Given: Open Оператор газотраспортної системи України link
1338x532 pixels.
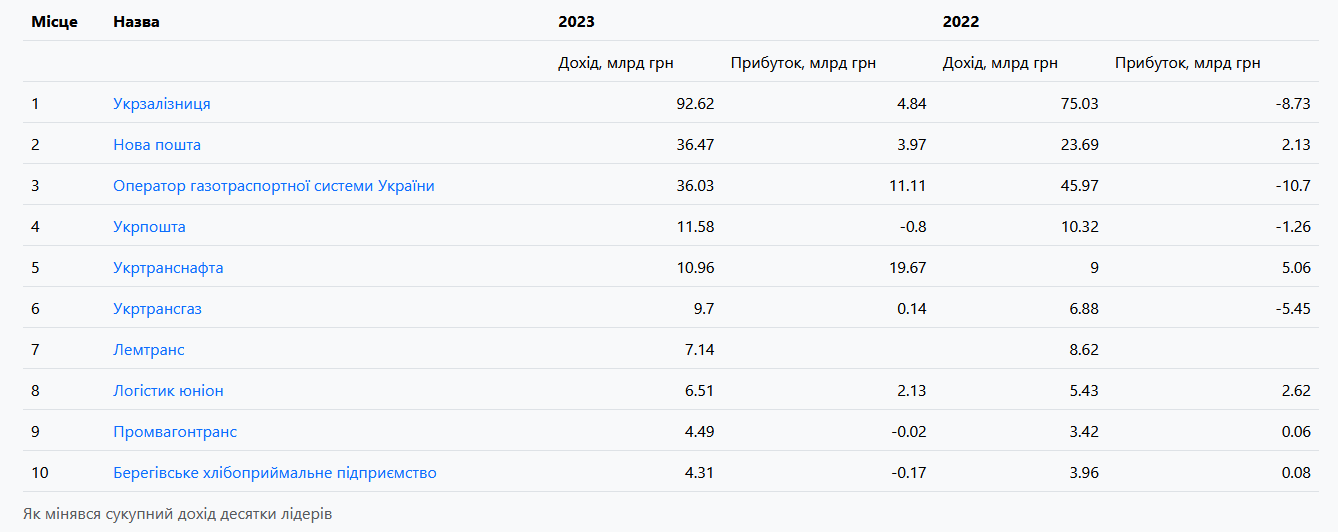Looking at the screenshot, I should pyautogui.click(x=273, y=186).
